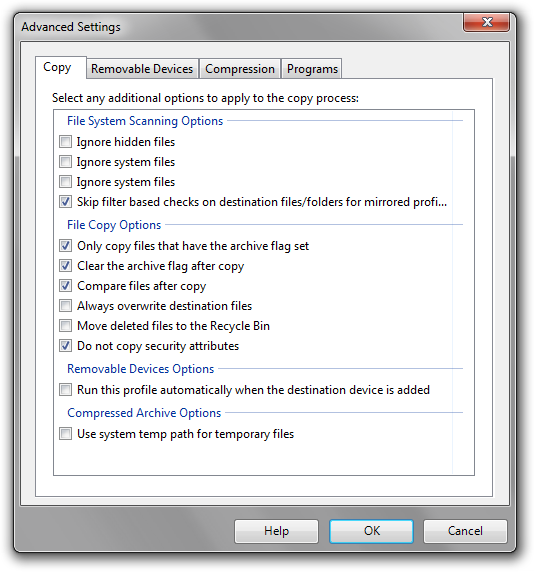The image size is (534, 572).
Task: Enable Always overwrite destination files
Action: [66, 306]
